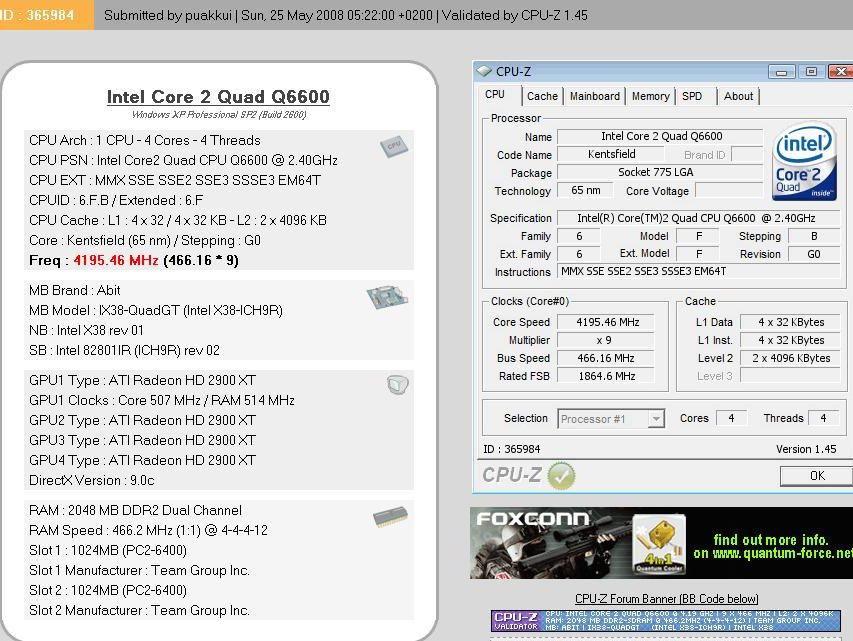Open the Processor #1 selection dropdown
853x641 pixels.
click(x=611, y=419)
